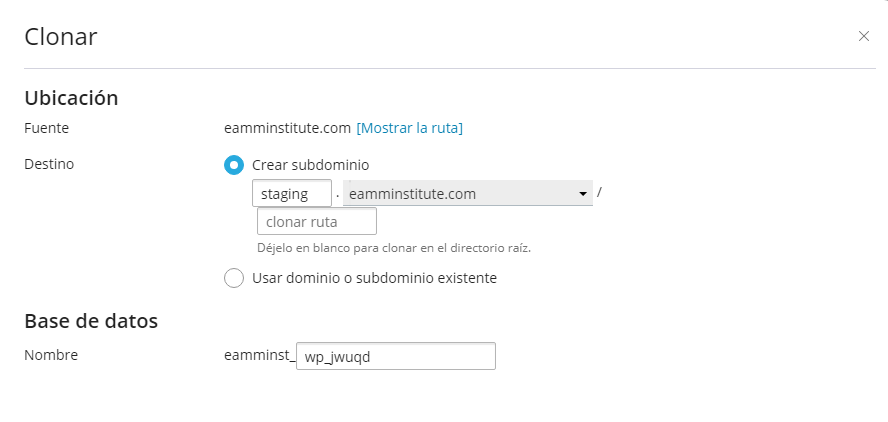Click the Mostrar la ruta link
Image resolution: width=888 pixels, height=422 pixels.
coord(409,129)
